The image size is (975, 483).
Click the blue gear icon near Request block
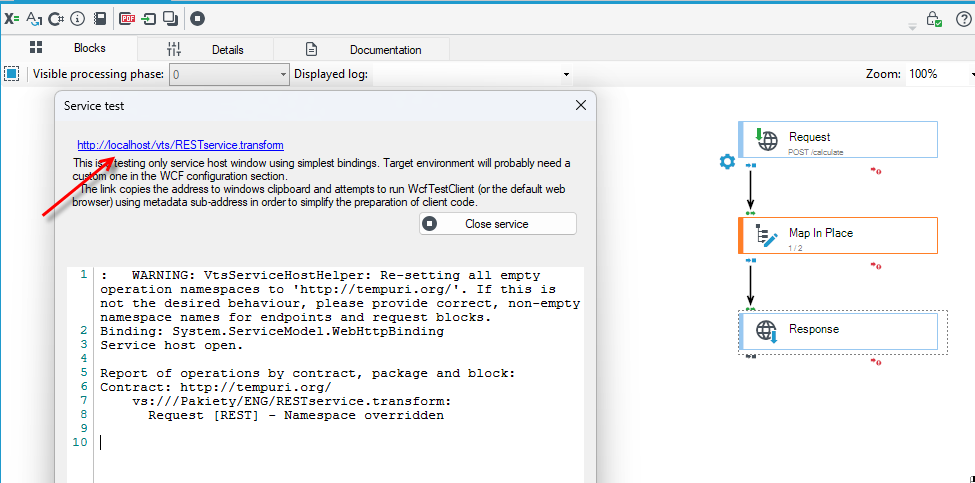coord(727,162)
